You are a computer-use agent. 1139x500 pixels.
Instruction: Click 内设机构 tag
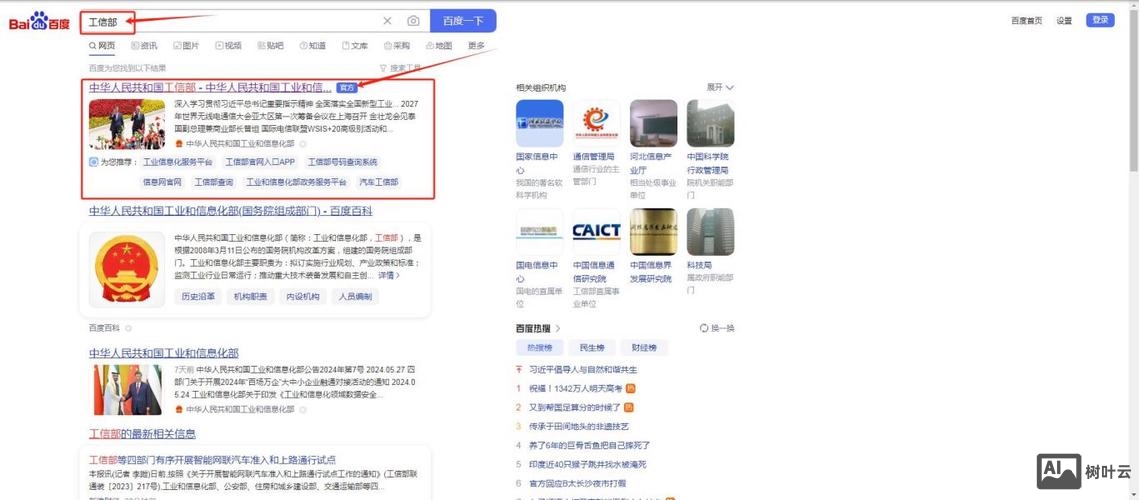click(303, 297)
